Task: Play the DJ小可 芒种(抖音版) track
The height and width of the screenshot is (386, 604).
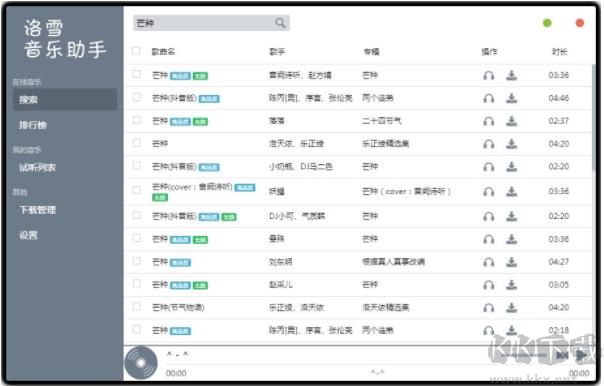Action: pos(488,216)
